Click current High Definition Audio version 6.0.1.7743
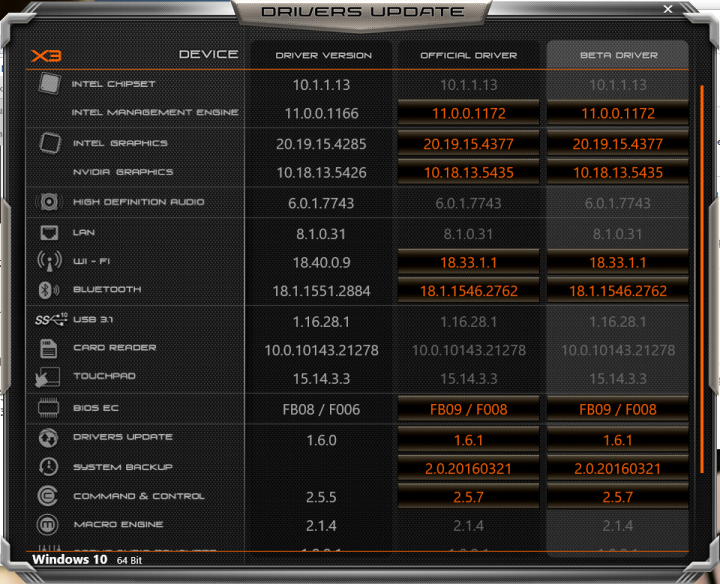Screen dimensions: 720x584 pyautogui.click(x=321, y=203)
